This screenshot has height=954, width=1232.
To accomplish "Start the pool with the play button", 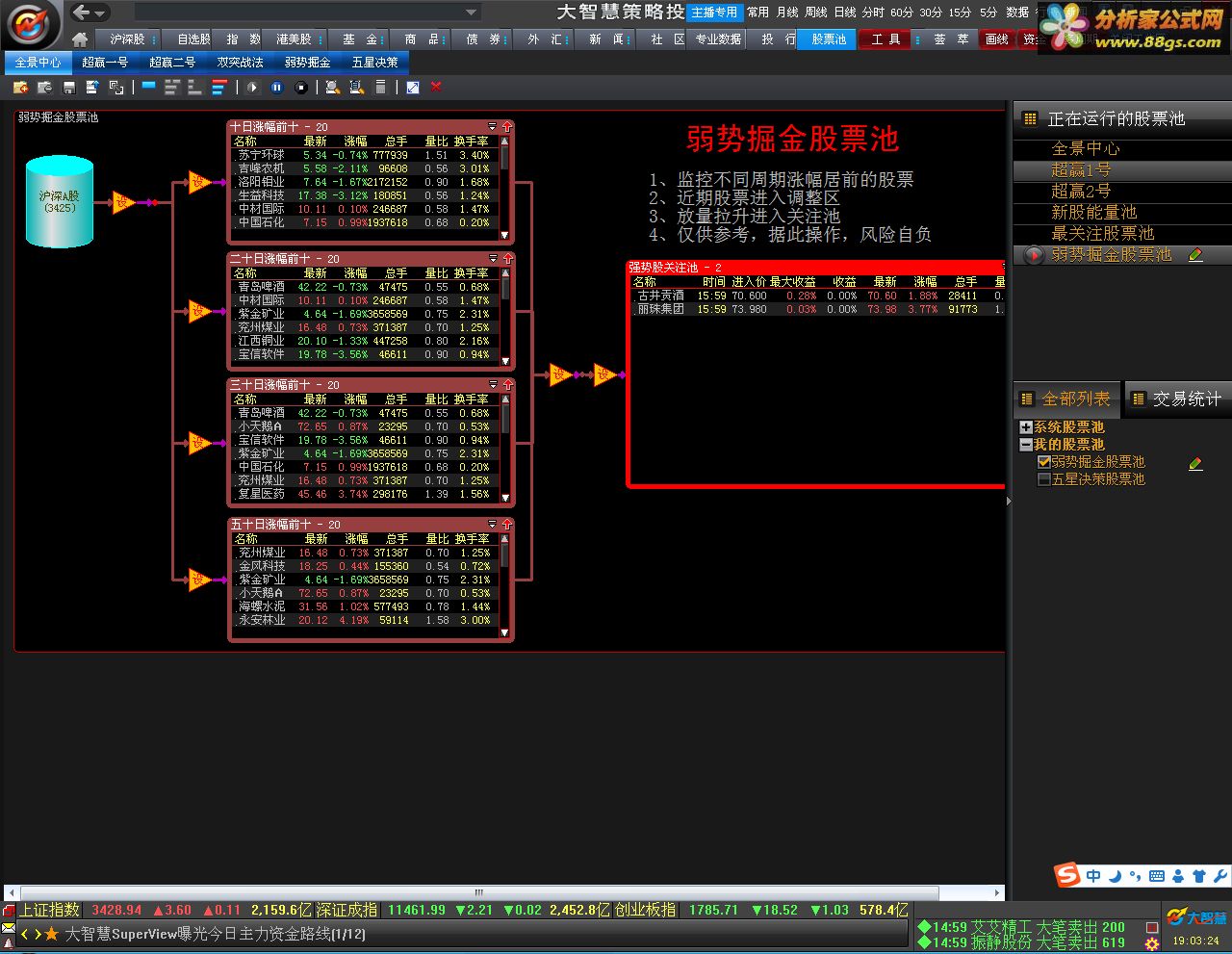I will (x=252, y=88).
